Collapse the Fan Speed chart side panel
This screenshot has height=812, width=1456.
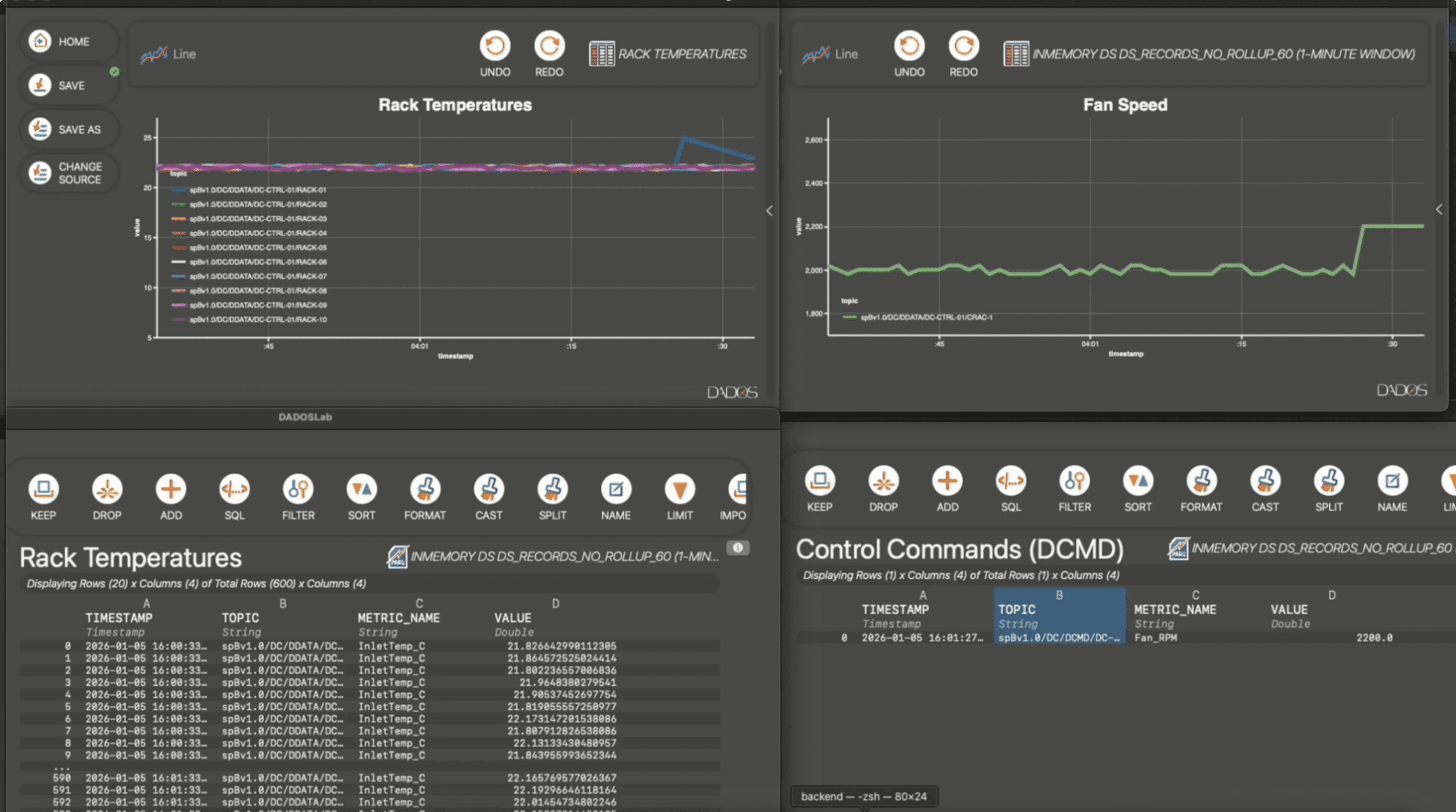[1439, 209]
